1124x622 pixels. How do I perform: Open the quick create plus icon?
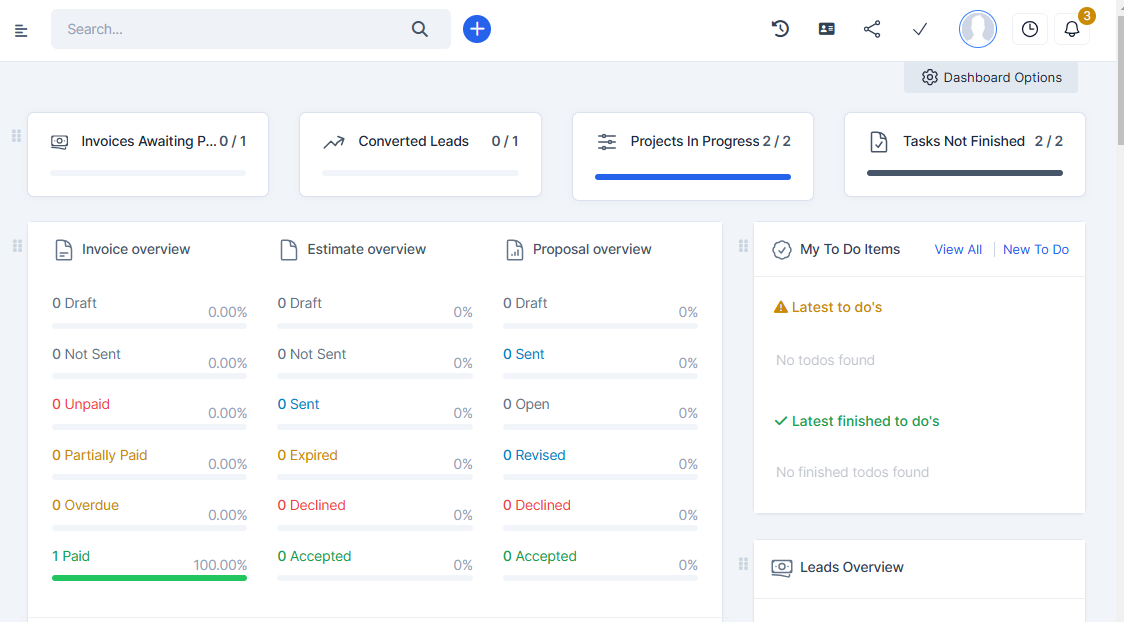pos(477,28)
